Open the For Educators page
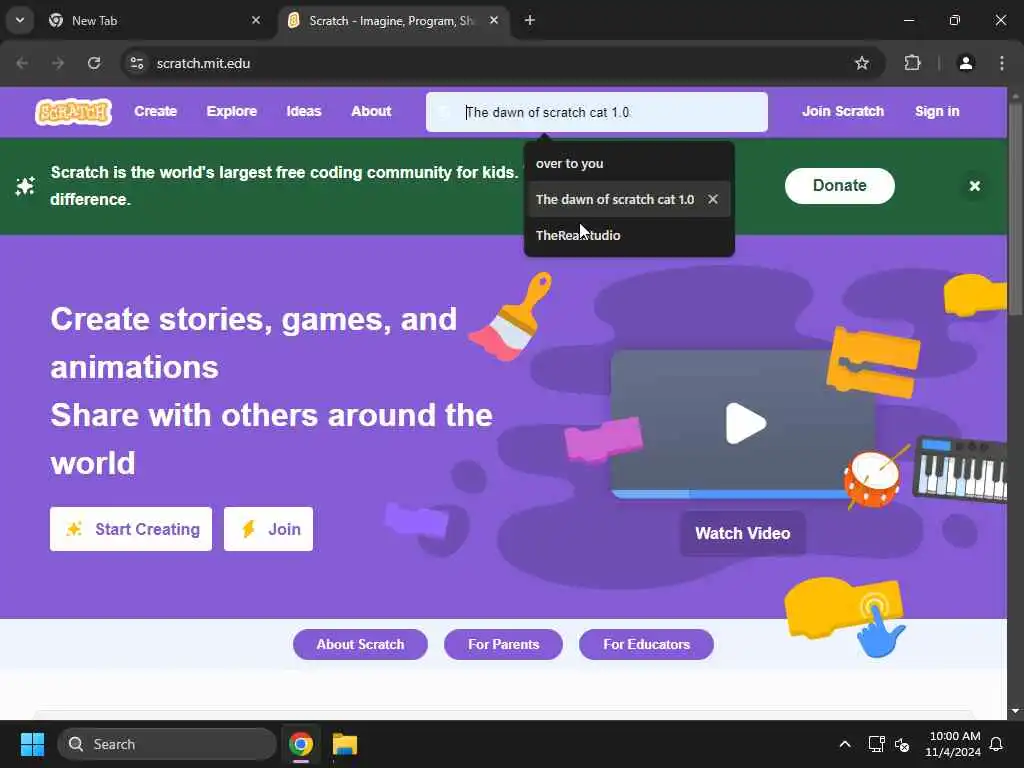The width and height of the screenshot is (1024, 768). pos(647,645)
